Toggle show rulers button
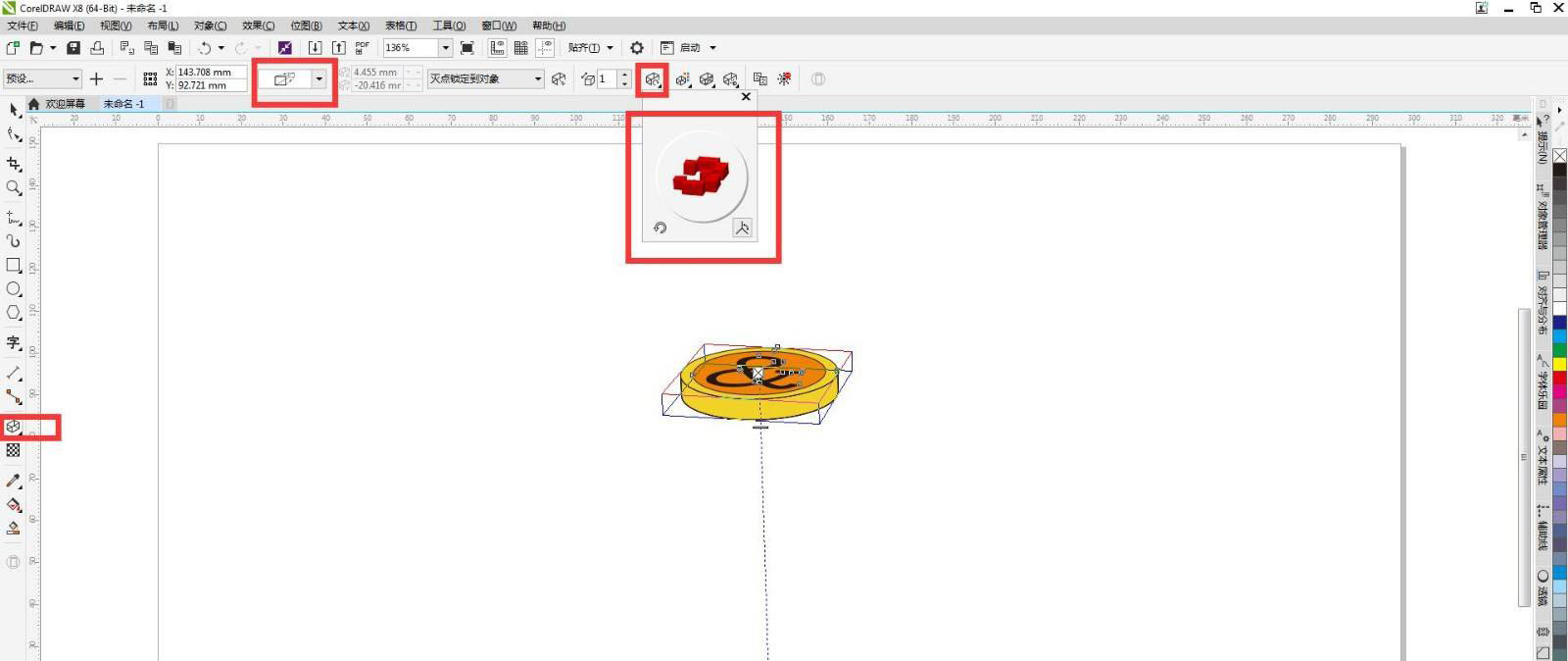Screen dimensions: 1568x661 [498, 47]
